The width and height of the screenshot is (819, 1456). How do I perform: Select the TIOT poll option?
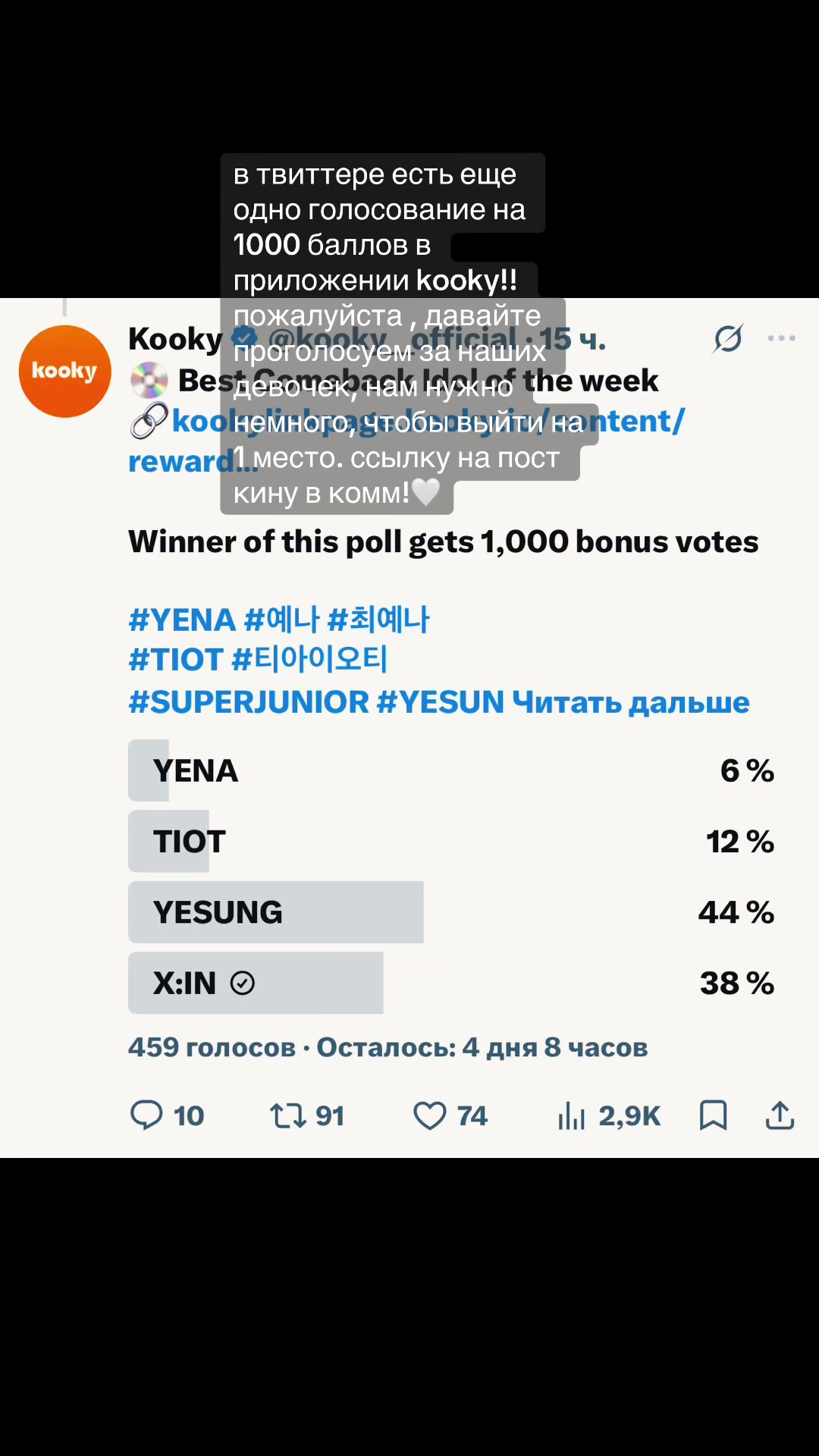(452, 841)
